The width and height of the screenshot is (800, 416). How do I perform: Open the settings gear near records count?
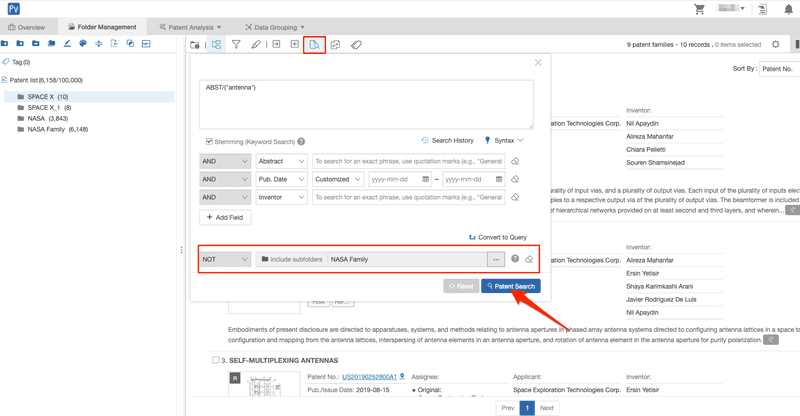coord(776,44)
